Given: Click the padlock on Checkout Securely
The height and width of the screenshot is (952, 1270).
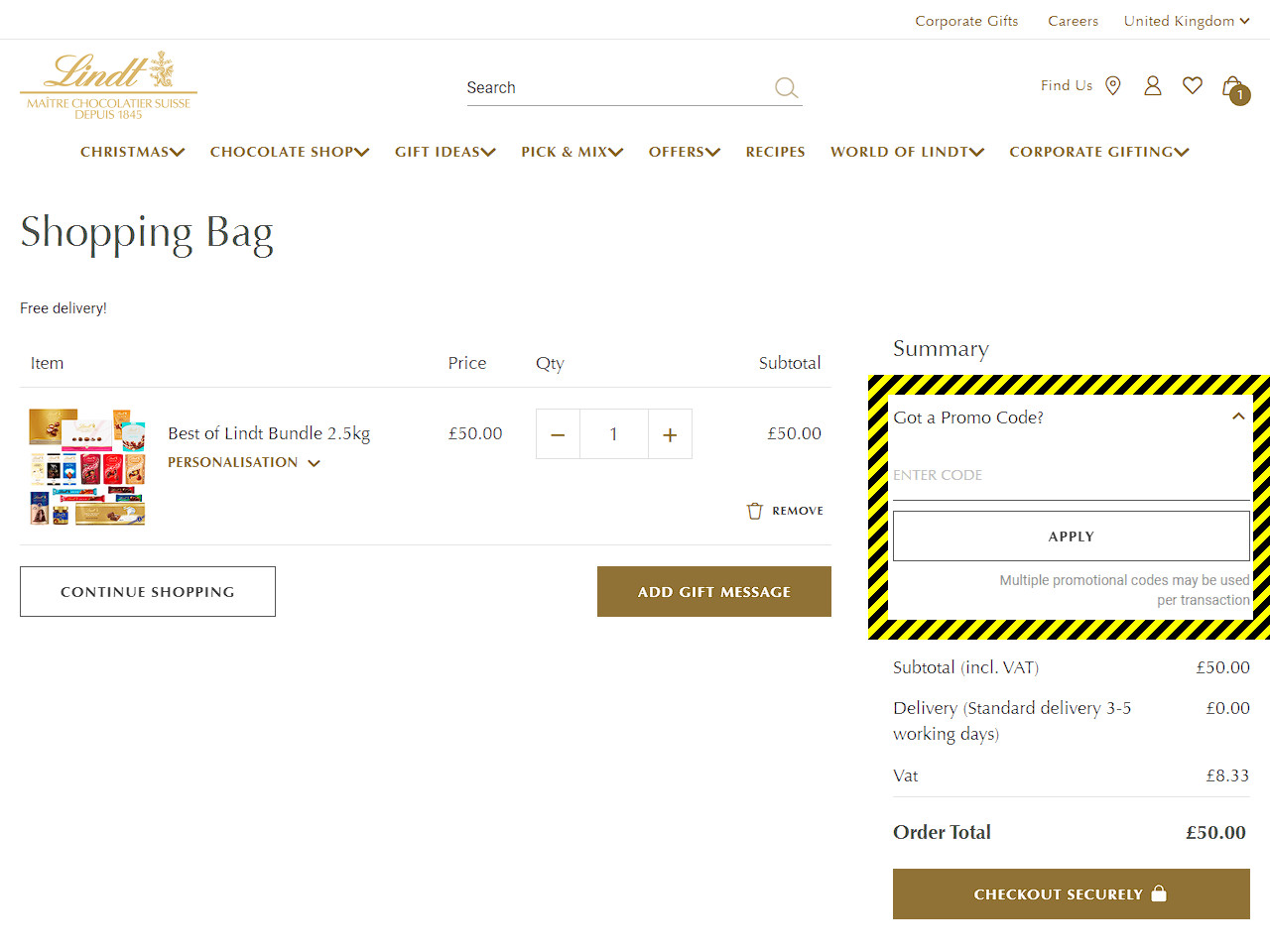Looking at the screenshot, I should click(x=1159, y=893).
